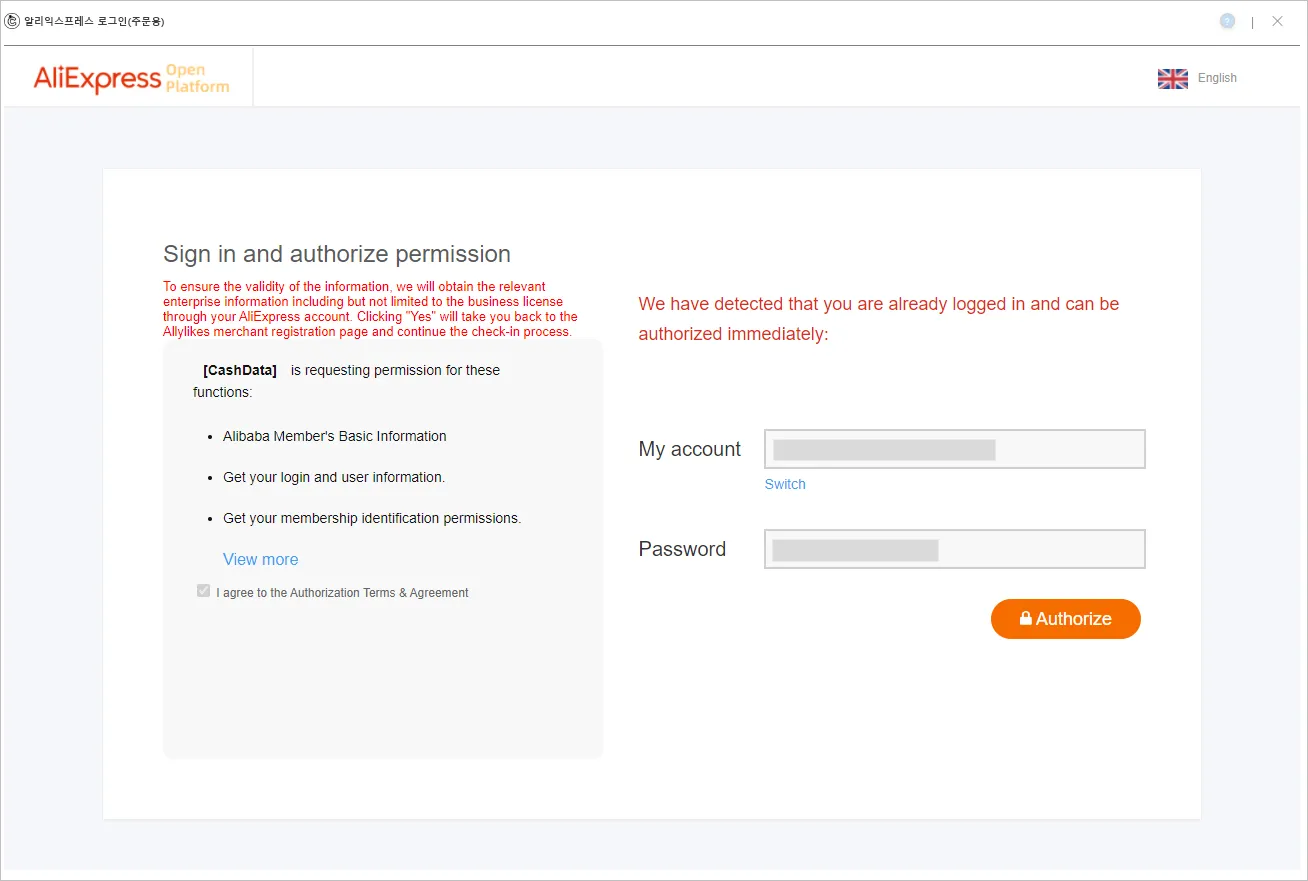
Task: Click the UK flag icon
Action: (1172, 78)
